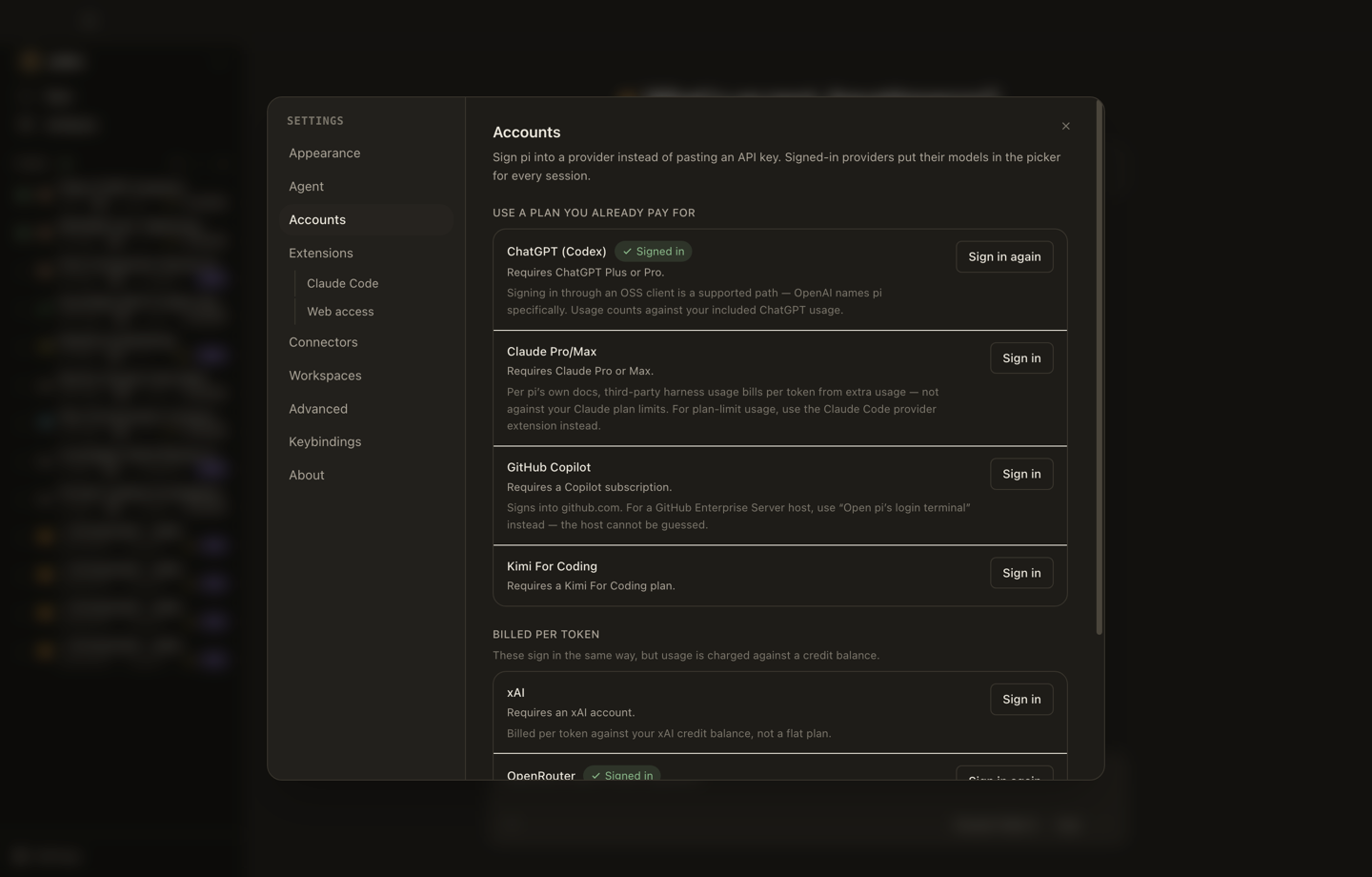The width and height of the screenshot is (1372, 877).
Task: Click 'Requires an xAI account.' text
Action: click(x=571, y=713)
